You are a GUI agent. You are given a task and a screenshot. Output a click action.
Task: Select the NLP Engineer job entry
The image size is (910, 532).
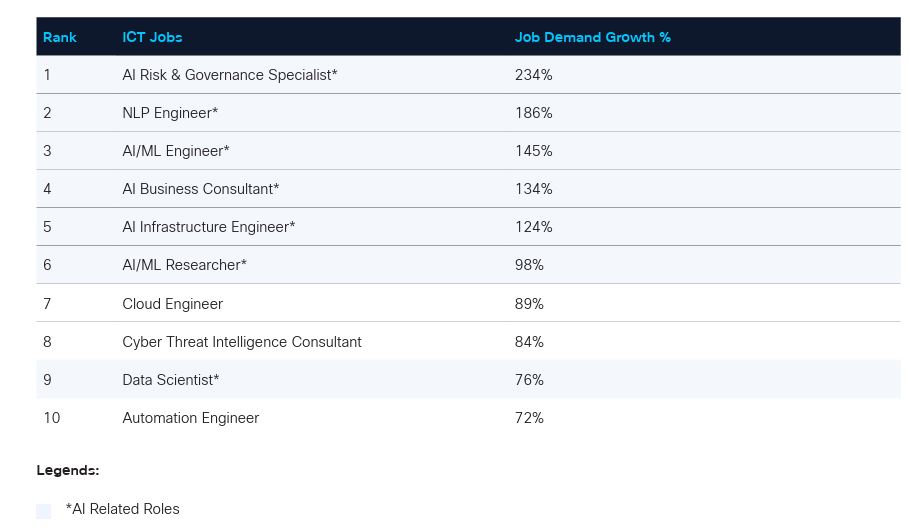pyautogui.click(x=170, y=113)
